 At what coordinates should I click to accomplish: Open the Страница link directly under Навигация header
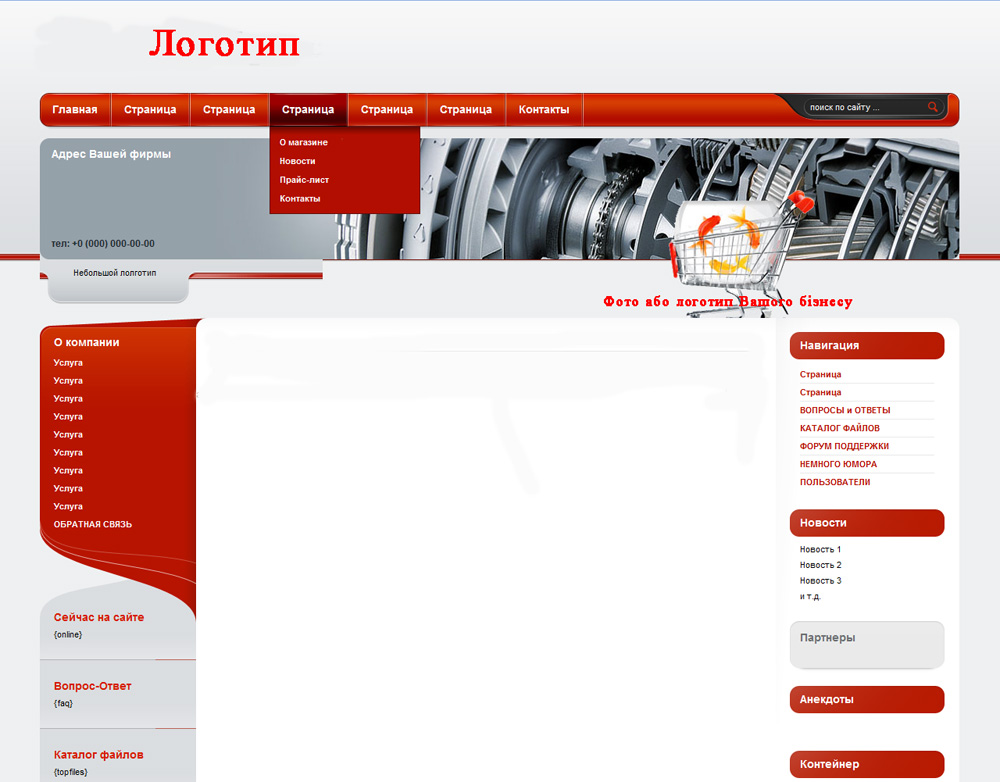(x=820, y=374)
